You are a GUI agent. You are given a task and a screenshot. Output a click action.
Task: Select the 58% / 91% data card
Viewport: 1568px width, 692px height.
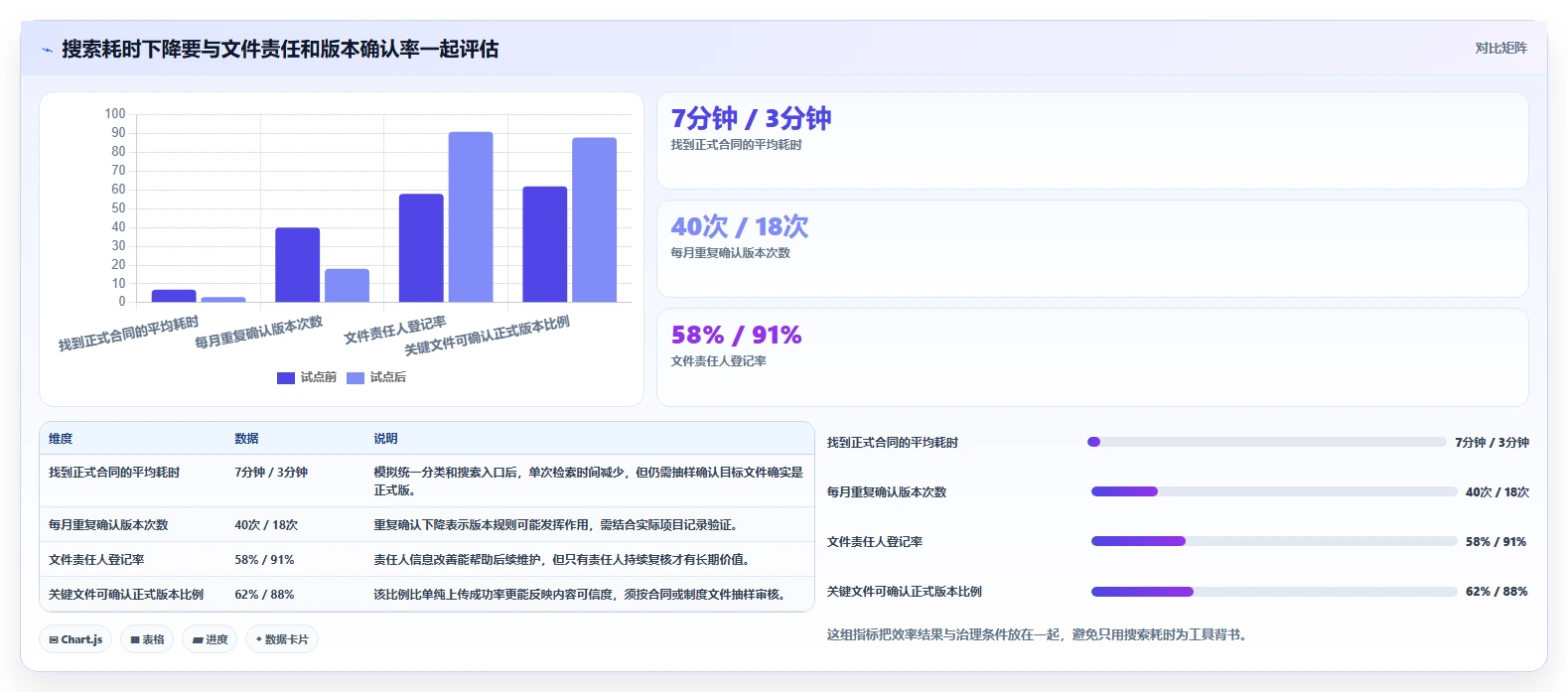click(1092, 357)
